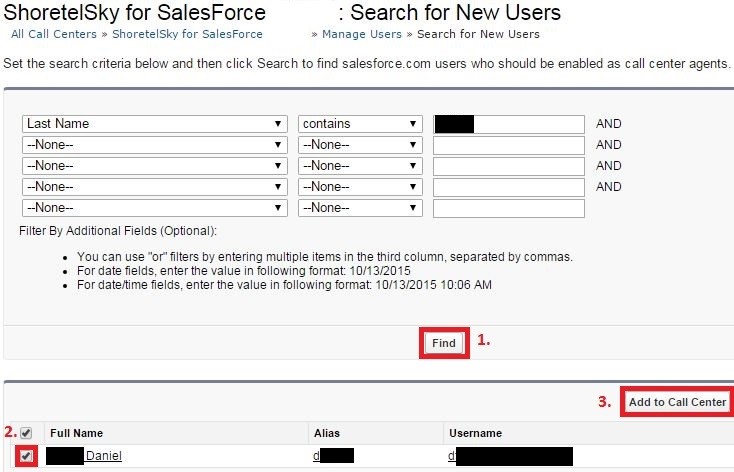Toggle the select-all checkbox in table header

tap(26, 433)
